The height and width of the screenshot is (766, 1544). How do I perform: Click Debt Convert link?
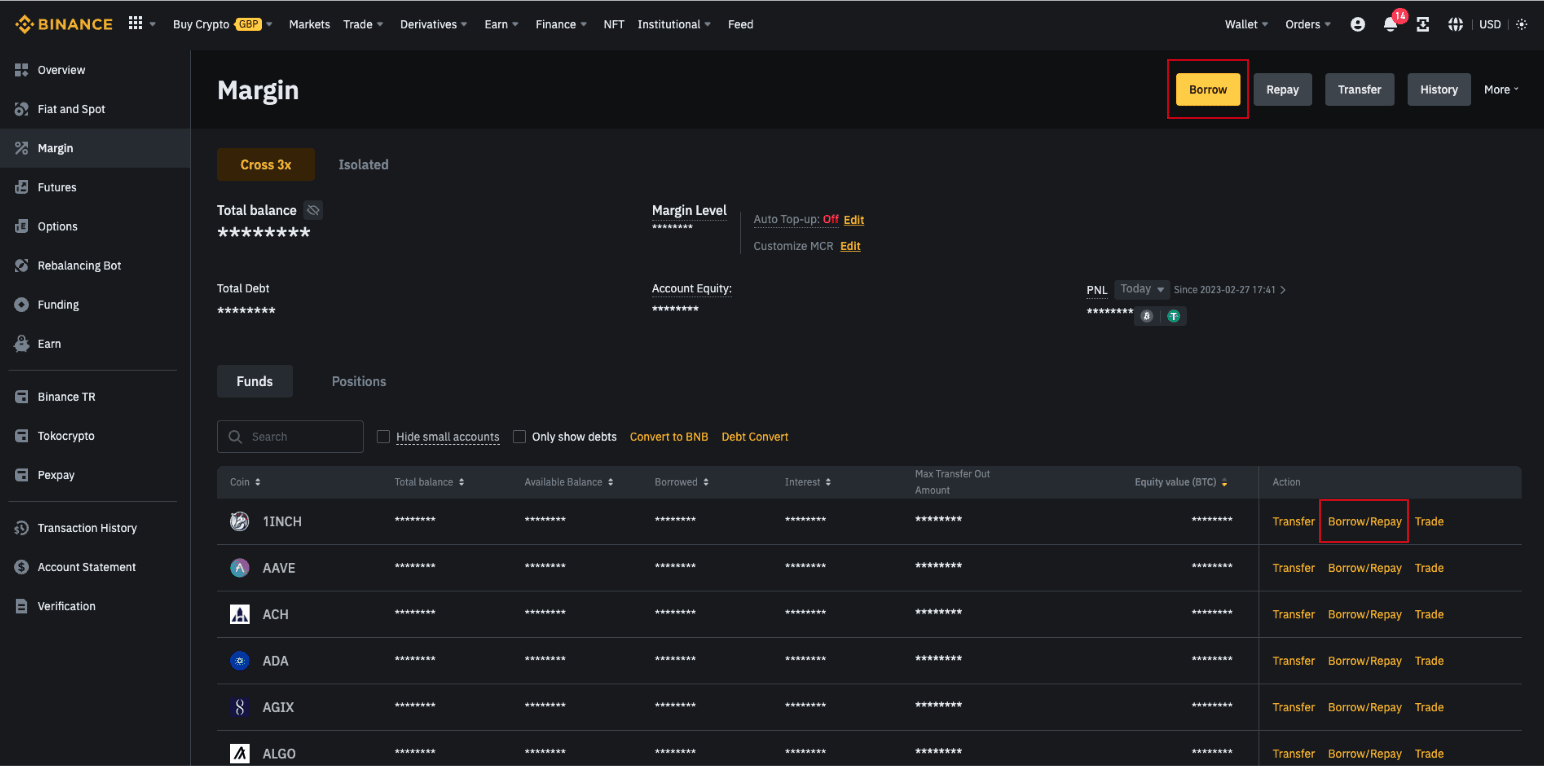(755, 437)
